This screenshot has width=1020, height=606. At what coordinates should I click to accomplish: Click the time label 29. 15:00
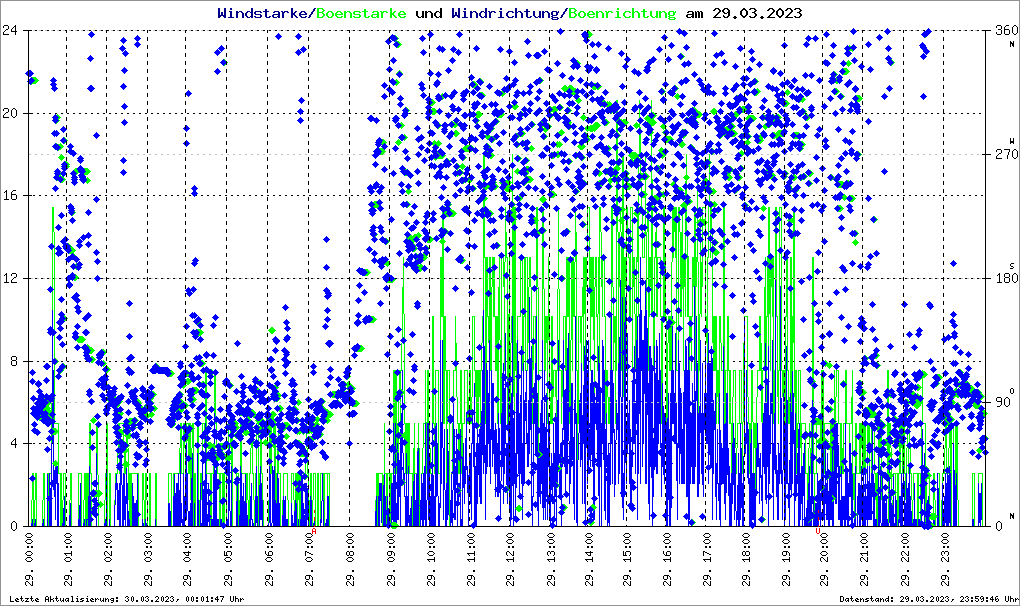tap(626, 559)
